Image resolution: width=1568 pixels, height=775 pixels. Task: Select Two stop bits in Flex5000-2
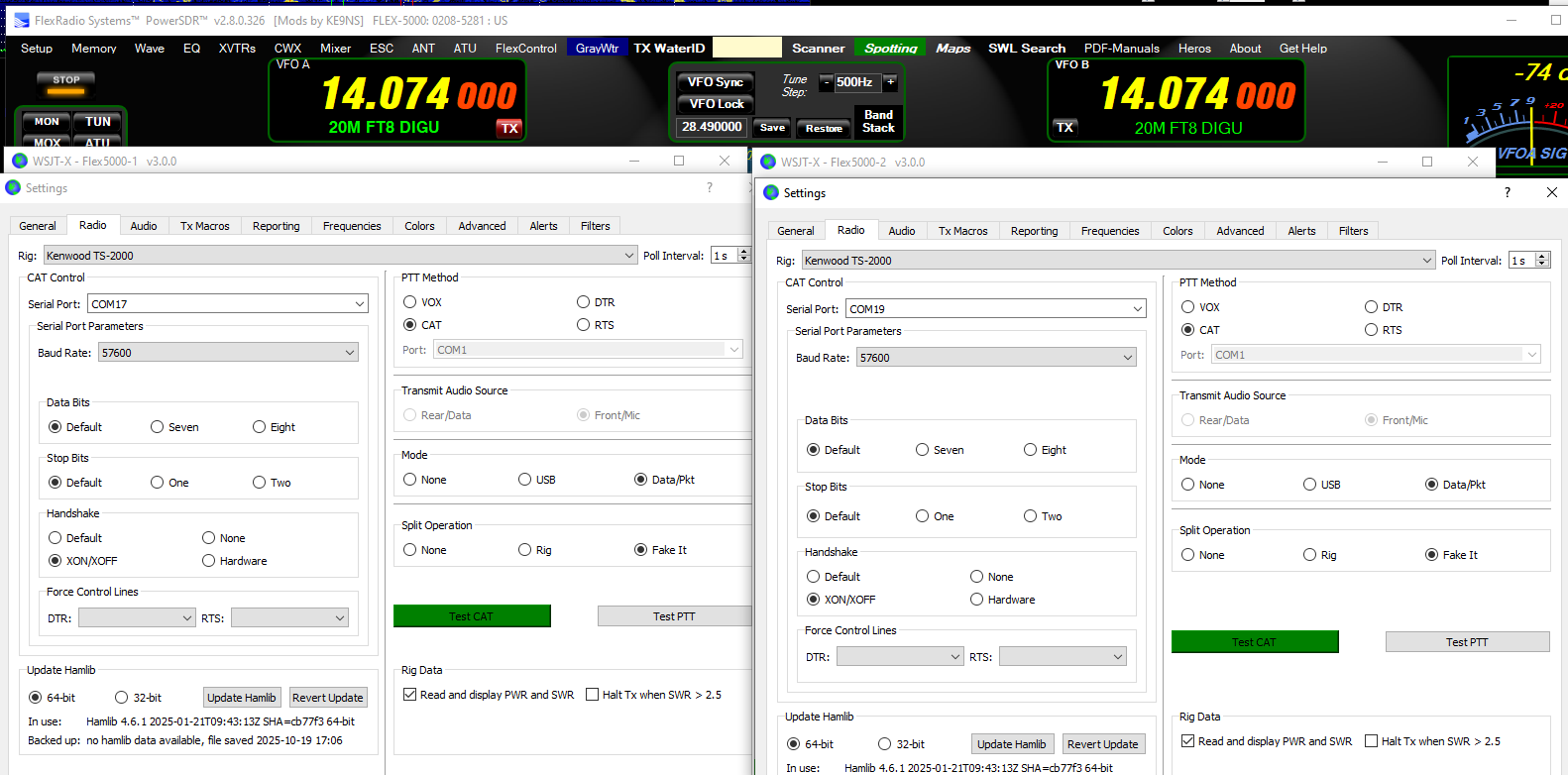point(1031,516)
